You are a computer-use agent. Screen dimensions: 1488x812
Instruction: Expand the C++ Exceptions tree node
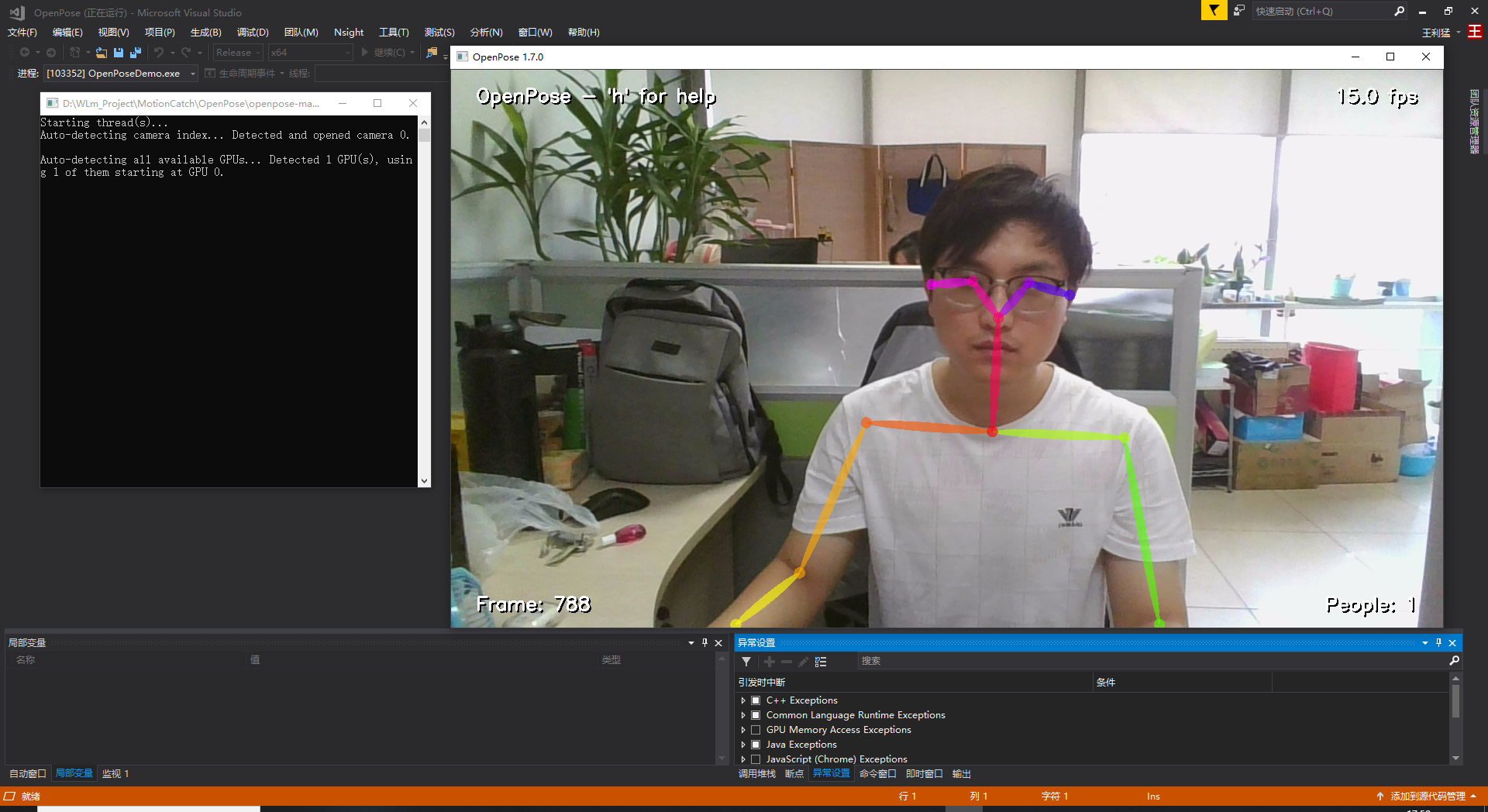pos(743,700)
